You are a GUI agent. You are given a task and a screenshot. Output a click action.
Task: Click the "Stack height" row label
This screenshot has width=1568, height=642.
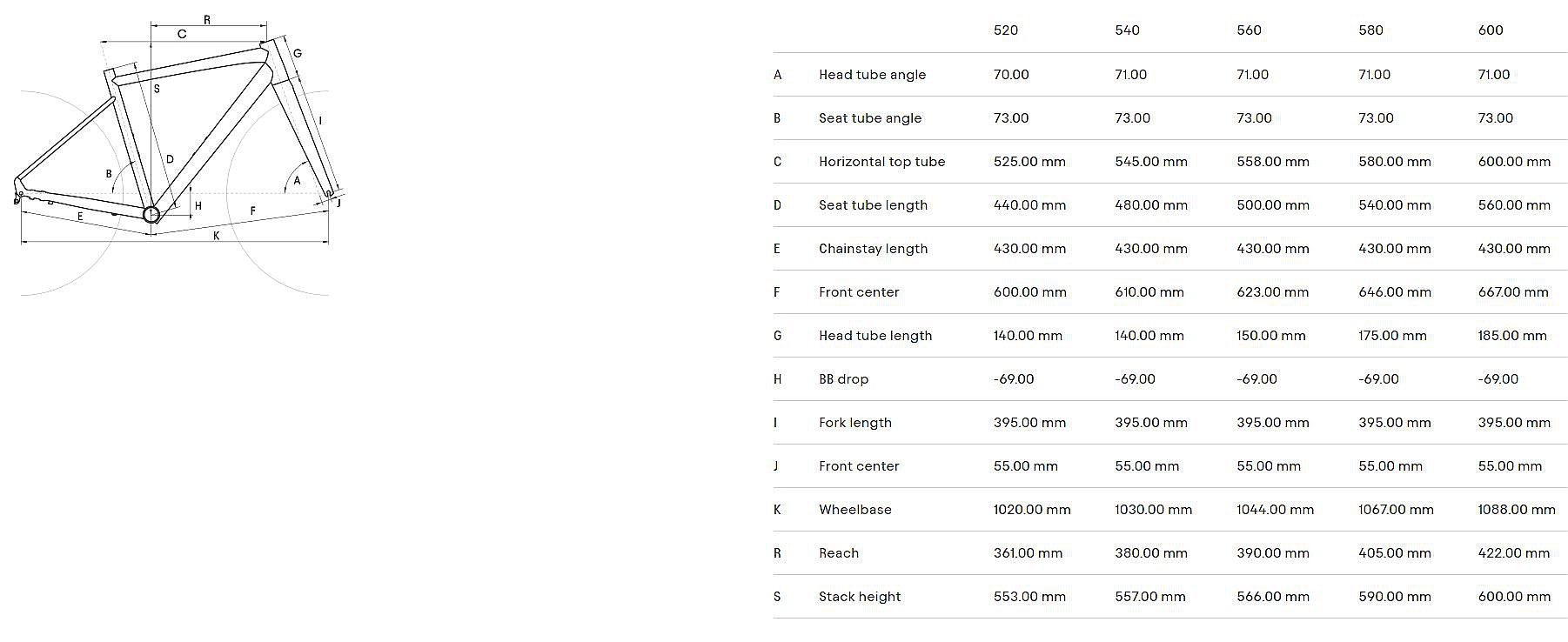tap(859, 597)
